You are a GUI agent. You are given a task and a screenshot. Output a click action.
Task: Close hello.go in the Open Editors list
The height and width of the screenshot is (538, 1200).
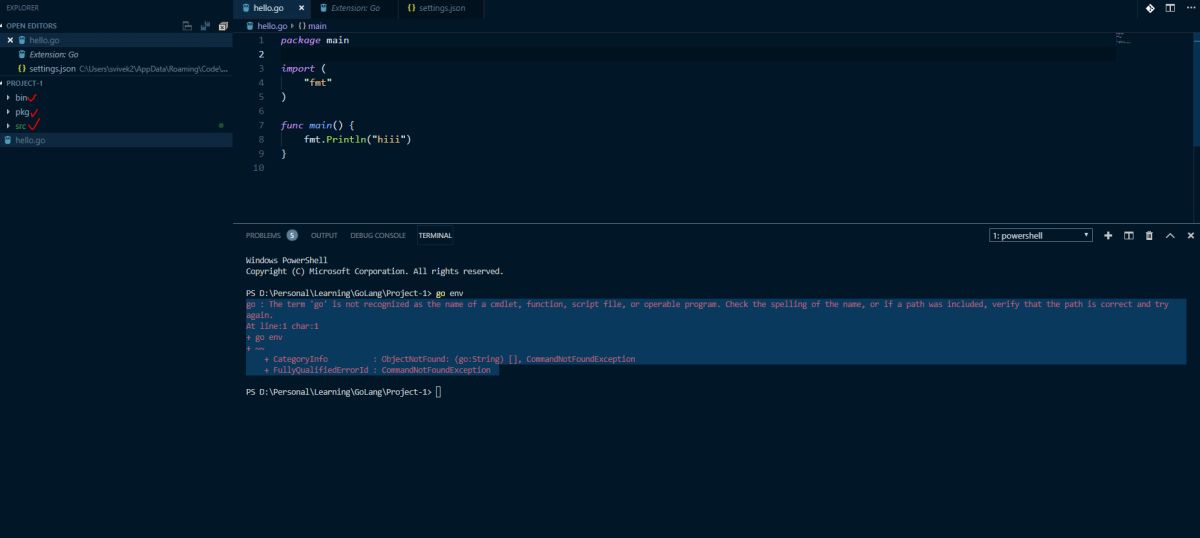coord(10,40)
